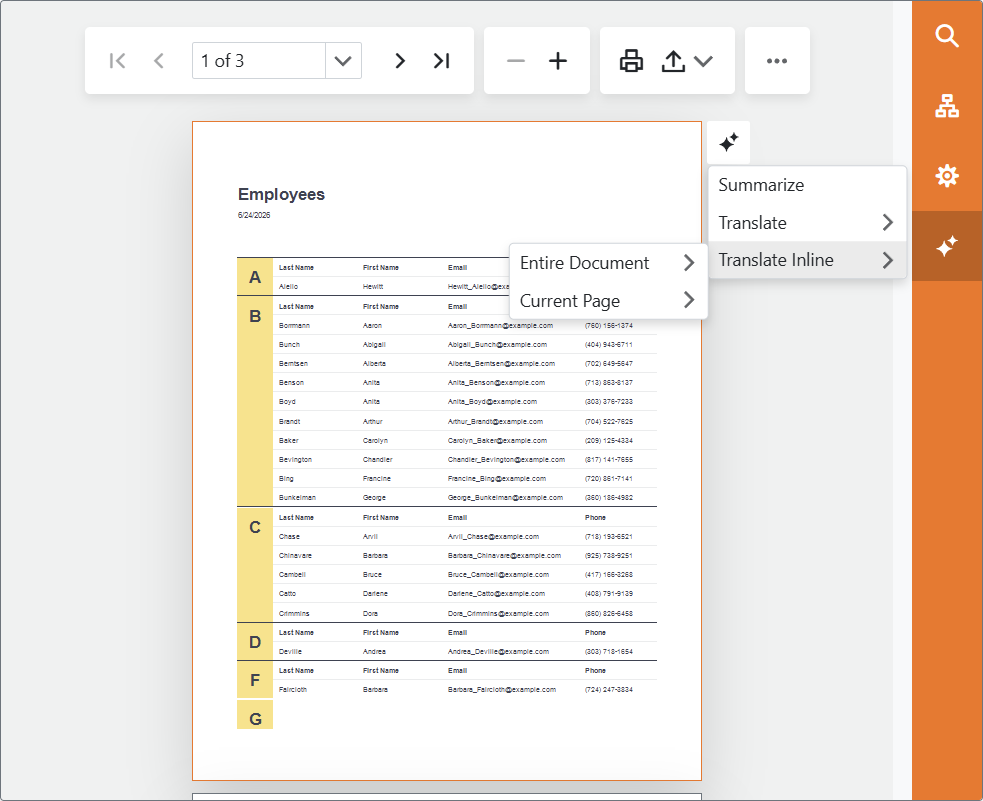Click the page number input field
Screen dimensions: 983x801
click(258, 61)
